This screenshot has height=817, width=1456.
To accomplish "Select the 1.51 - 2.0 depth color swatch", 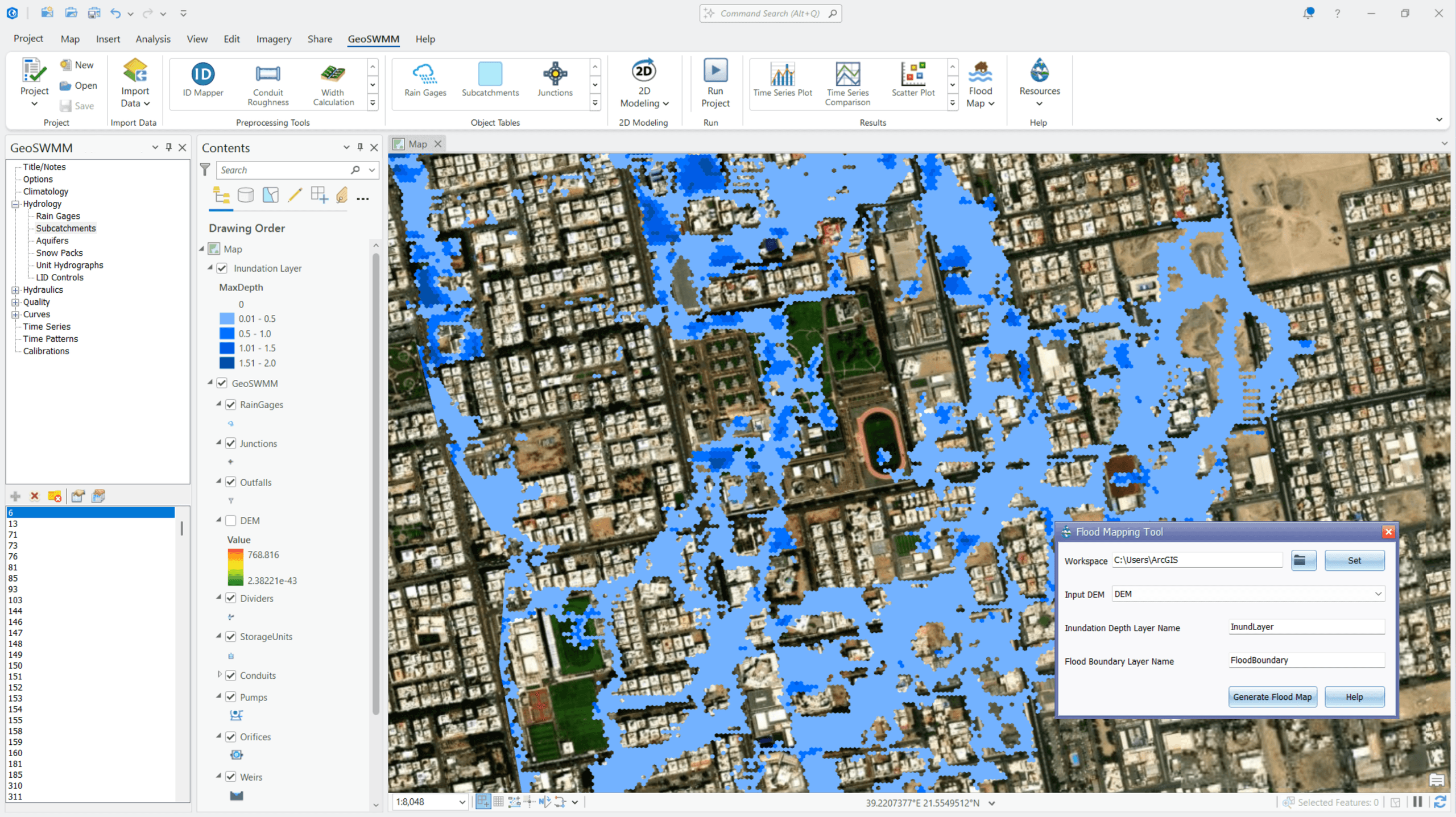I will click(x=226, y=363).
